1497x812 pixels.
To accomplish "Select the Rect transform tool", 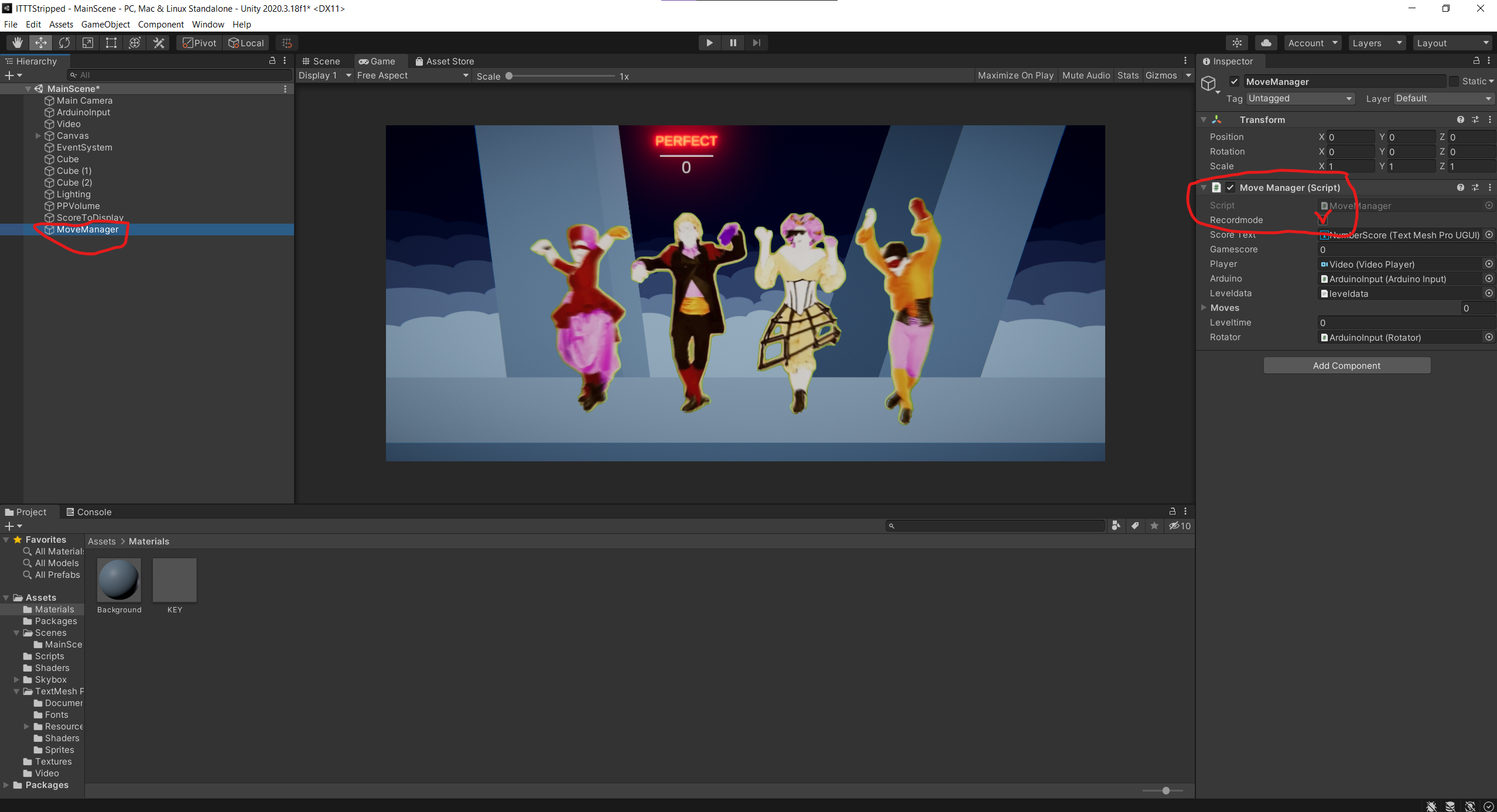I will 111,43.
